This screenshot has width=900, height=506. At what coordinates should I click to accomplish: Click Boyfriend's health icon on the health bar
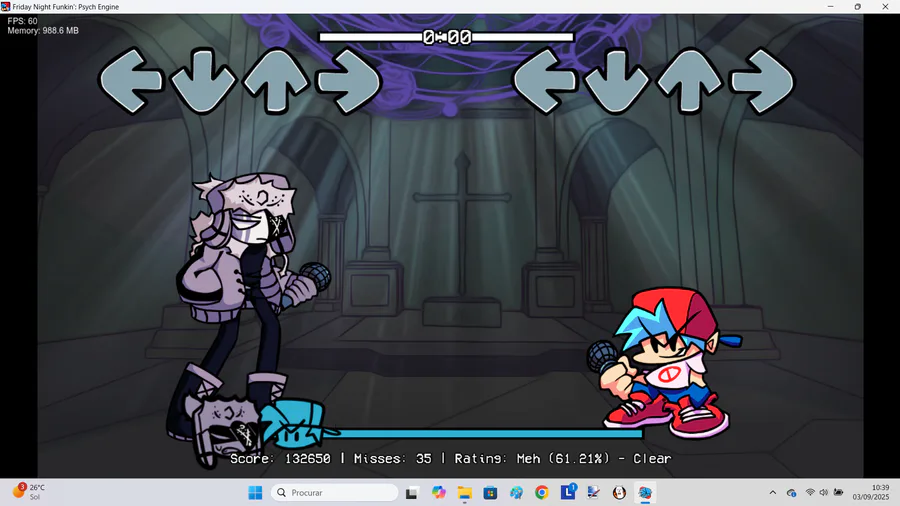(294, 425)
